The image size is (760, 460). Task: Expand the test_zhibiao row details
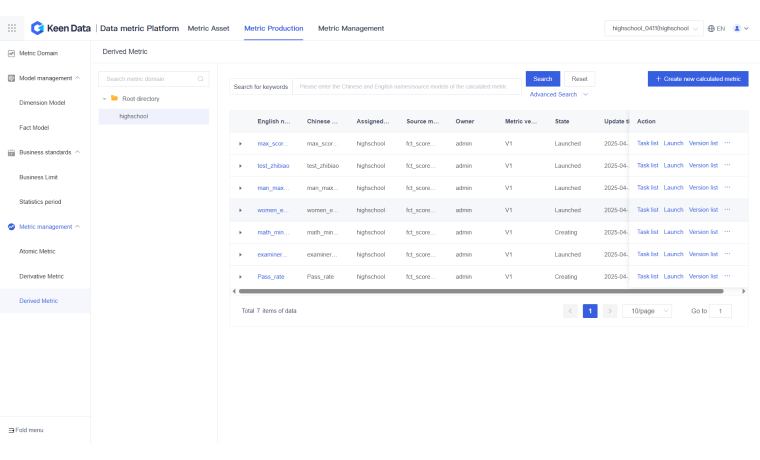click(240, 166)
